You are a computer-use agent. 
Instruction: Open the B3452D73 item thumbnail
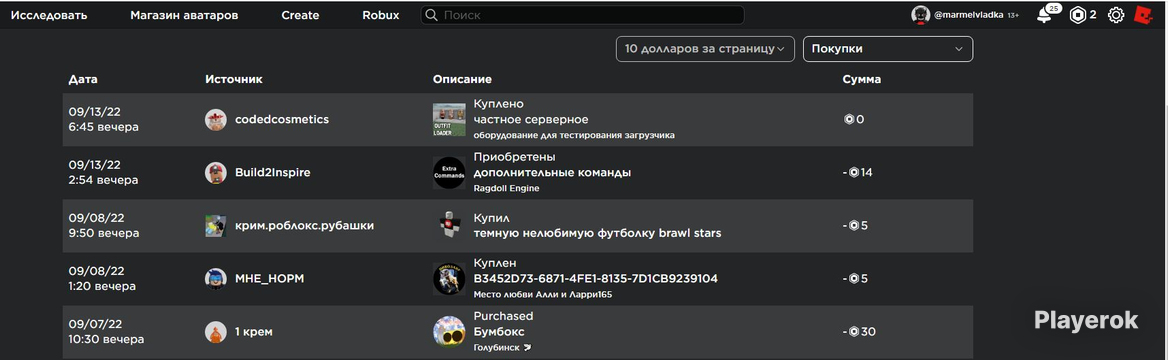point(449,279)
